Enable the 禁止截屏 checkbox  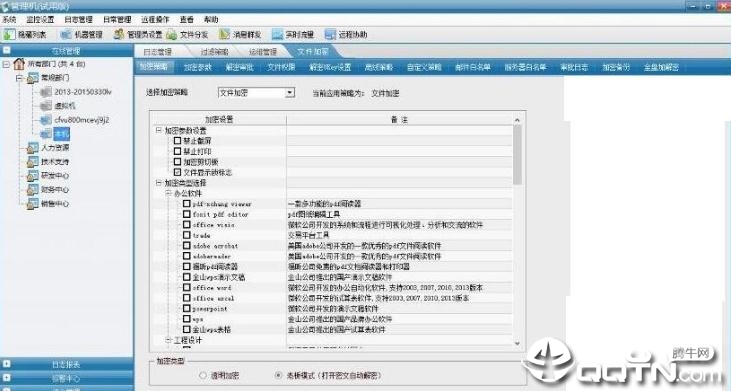coord(177,140)
